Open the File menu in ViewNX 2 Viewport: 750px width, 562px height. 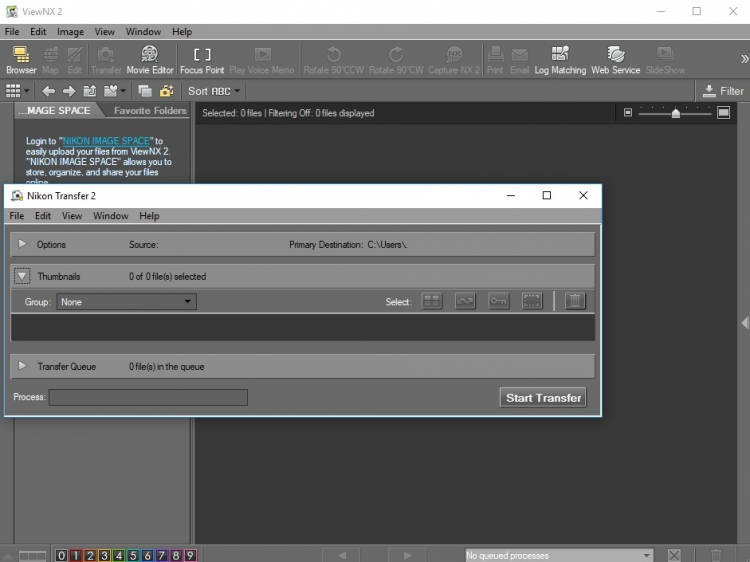[12, 32]
